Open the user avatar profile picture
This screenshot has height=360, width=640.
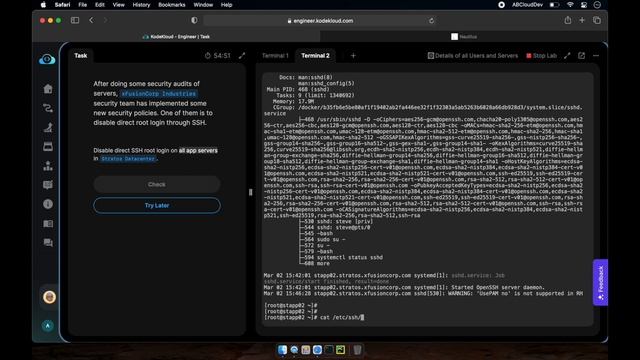coord(49,297)
